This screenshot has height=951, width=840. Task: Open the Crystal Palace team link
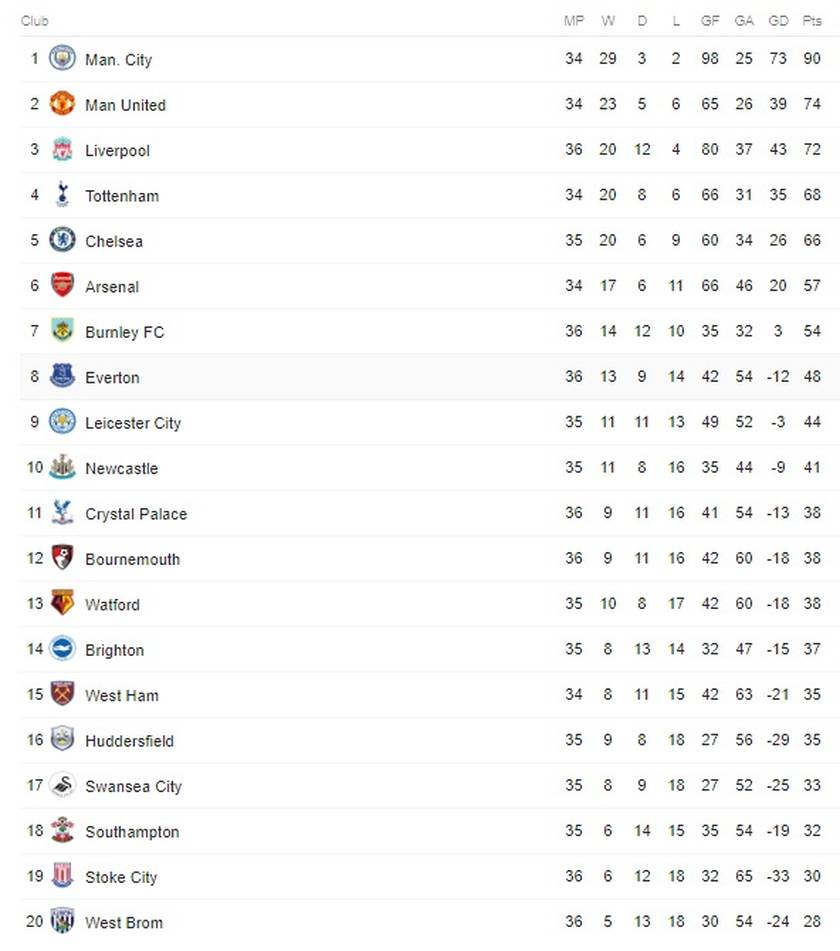(136, 514)
